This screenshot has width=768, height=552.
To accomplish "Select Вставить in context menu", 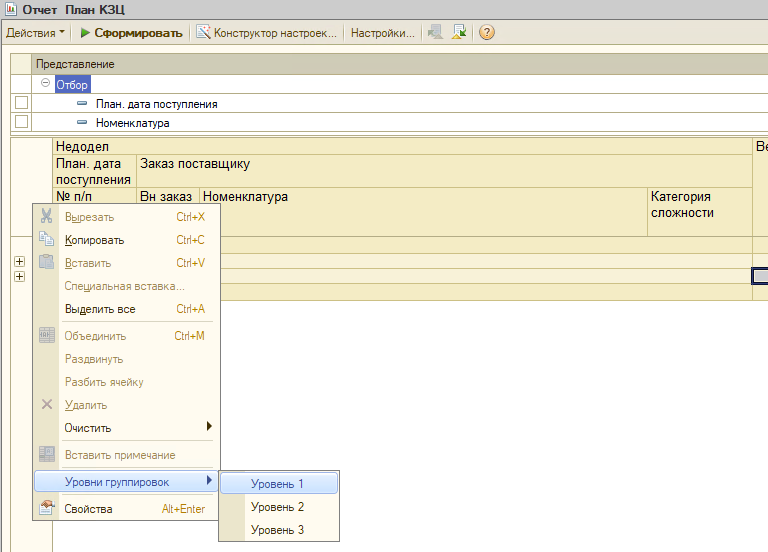I will (126, 263).
